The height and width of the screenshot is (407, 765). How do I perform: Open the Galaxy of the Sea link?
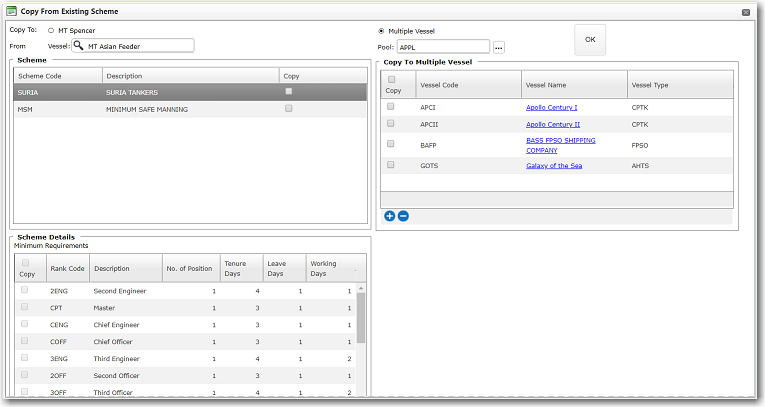tap(553, 165)
